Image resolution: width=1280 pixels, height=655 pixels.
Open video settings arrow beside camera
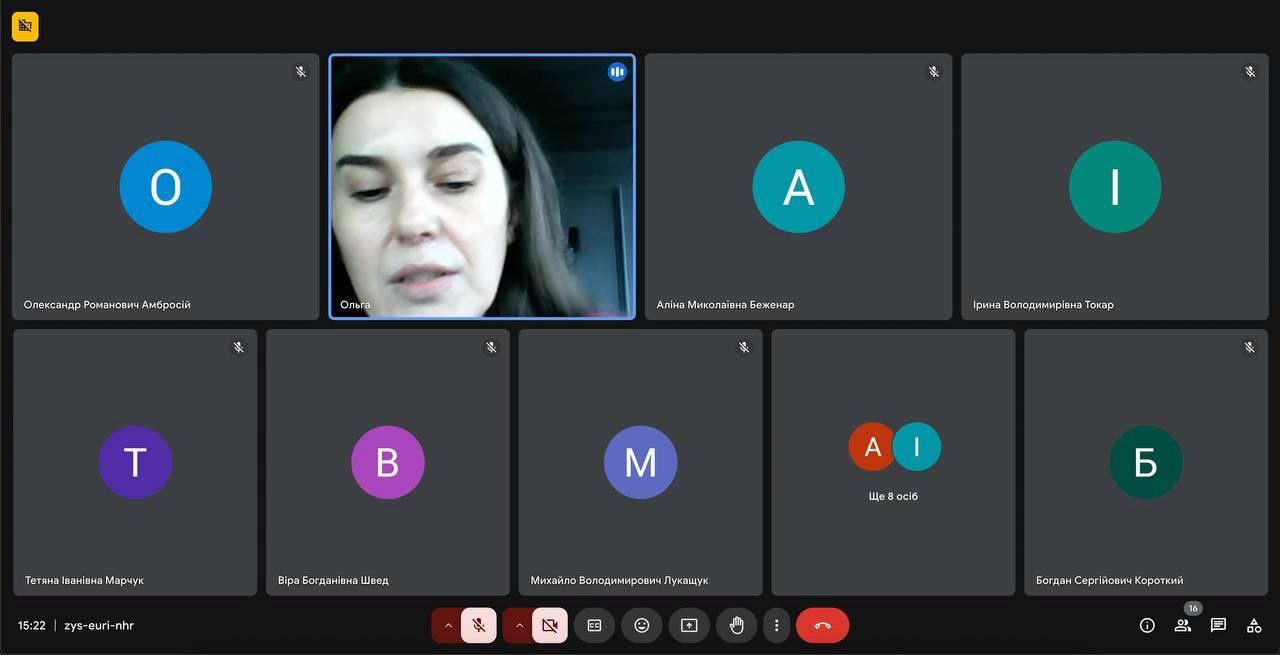(x=519, y=625)
